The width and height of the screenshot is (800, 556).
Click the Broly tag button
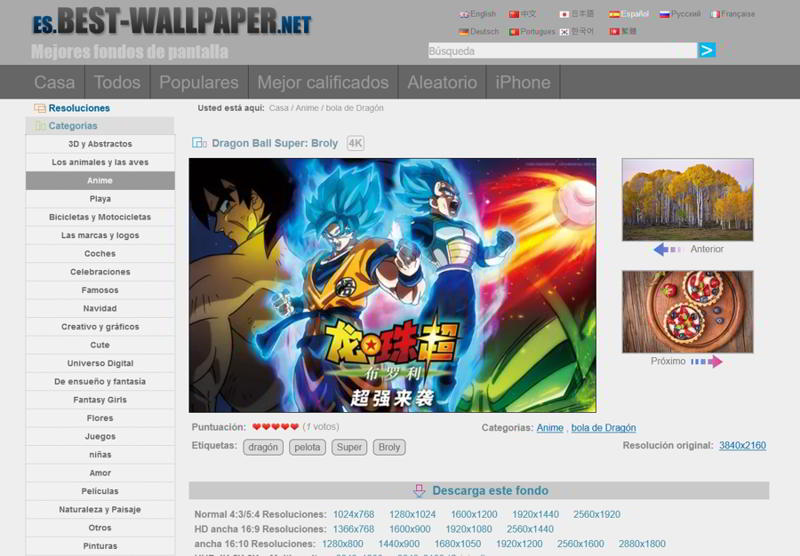389,447
